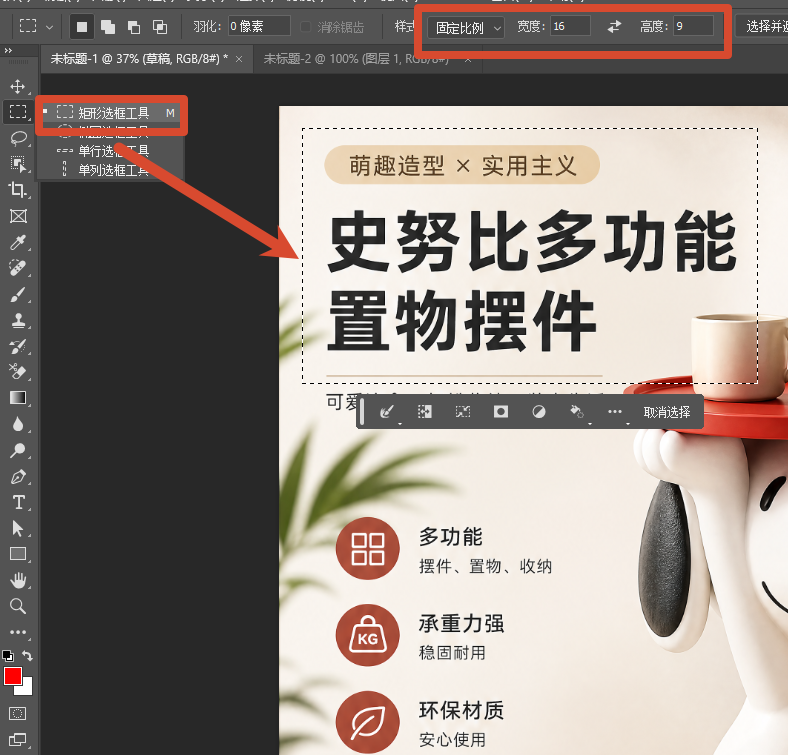This screenshot has height=755, width=788.
Task: Select the Eraser tool
Action: coord(18,372)
